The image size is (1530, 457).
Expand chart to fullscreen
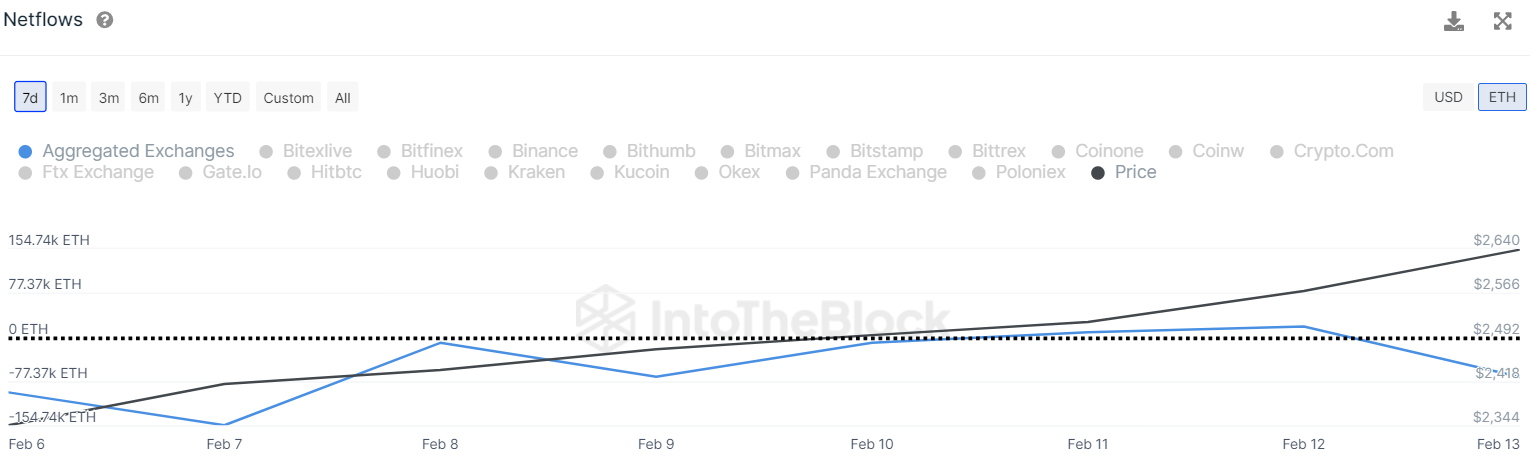tap(1502, 21)
